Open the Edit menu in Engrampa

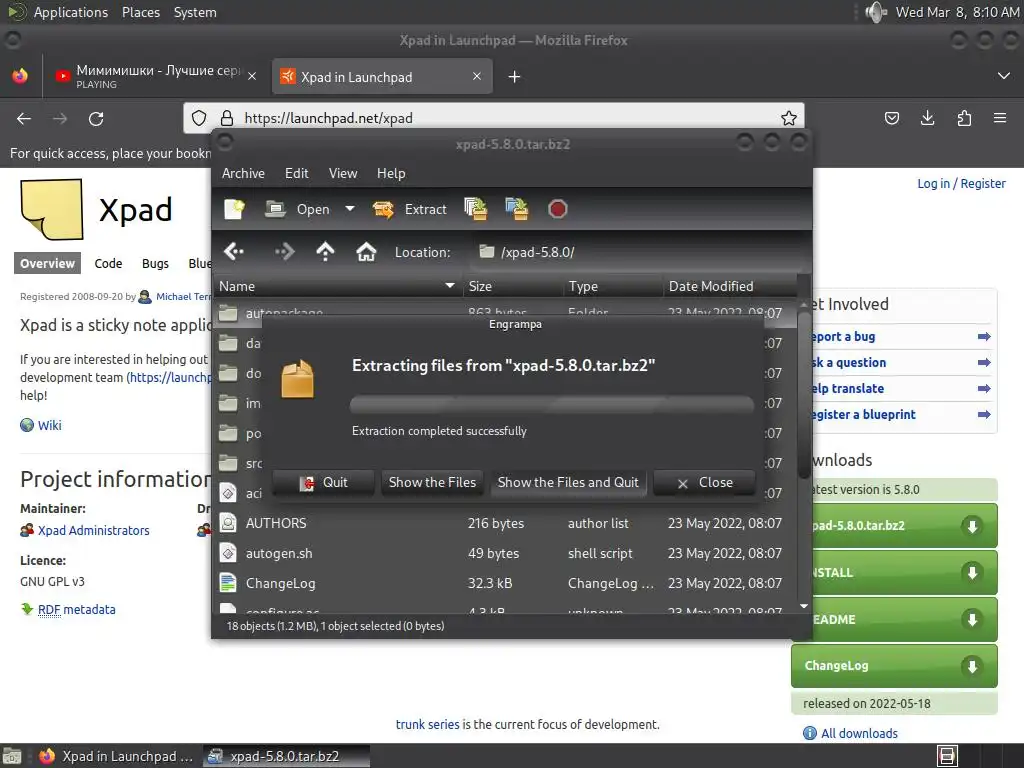tap(296, 173)
